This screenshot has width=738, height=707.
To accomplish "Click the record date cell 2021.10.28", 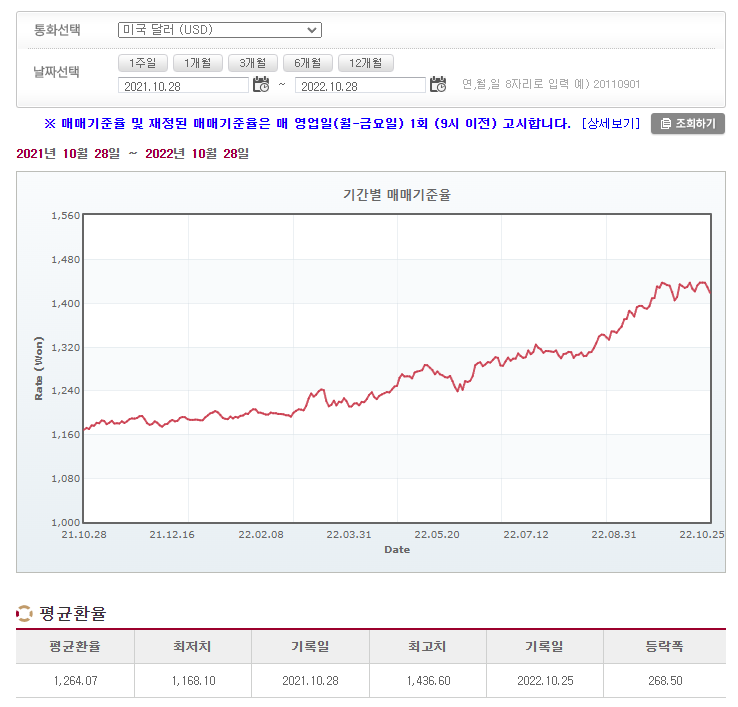I will tap(310, 681).
